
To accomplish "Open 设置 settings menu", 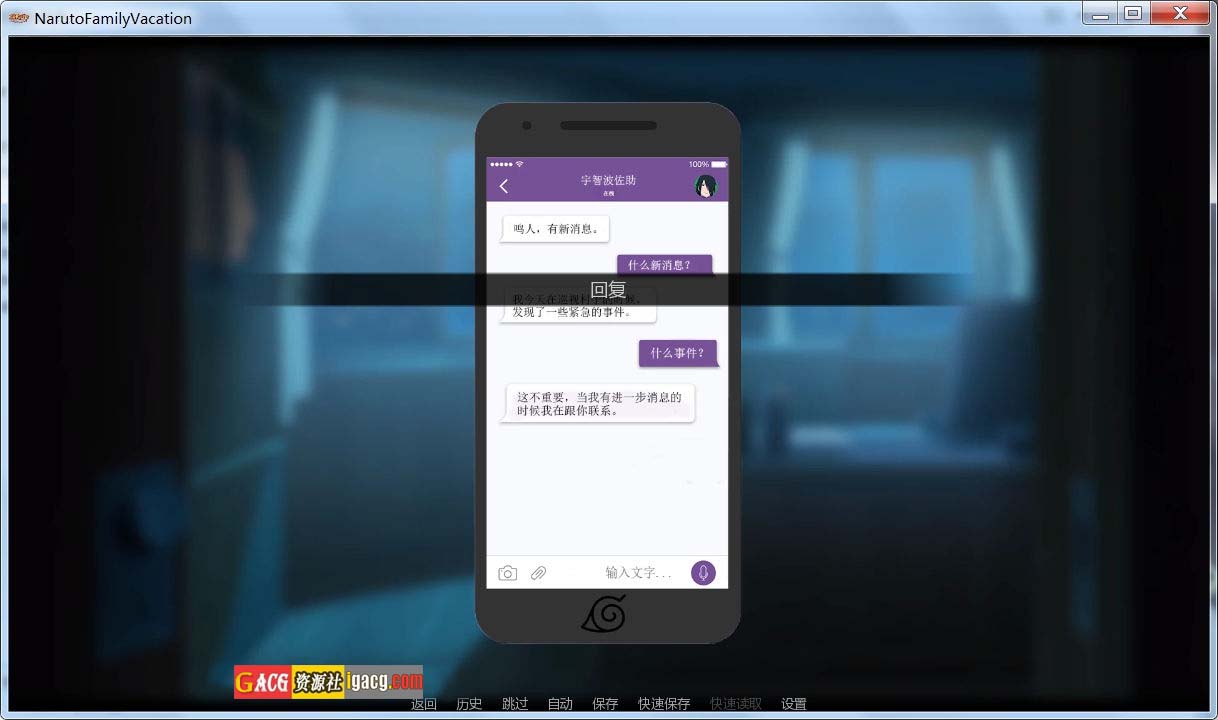I will [x=794, y=704].
